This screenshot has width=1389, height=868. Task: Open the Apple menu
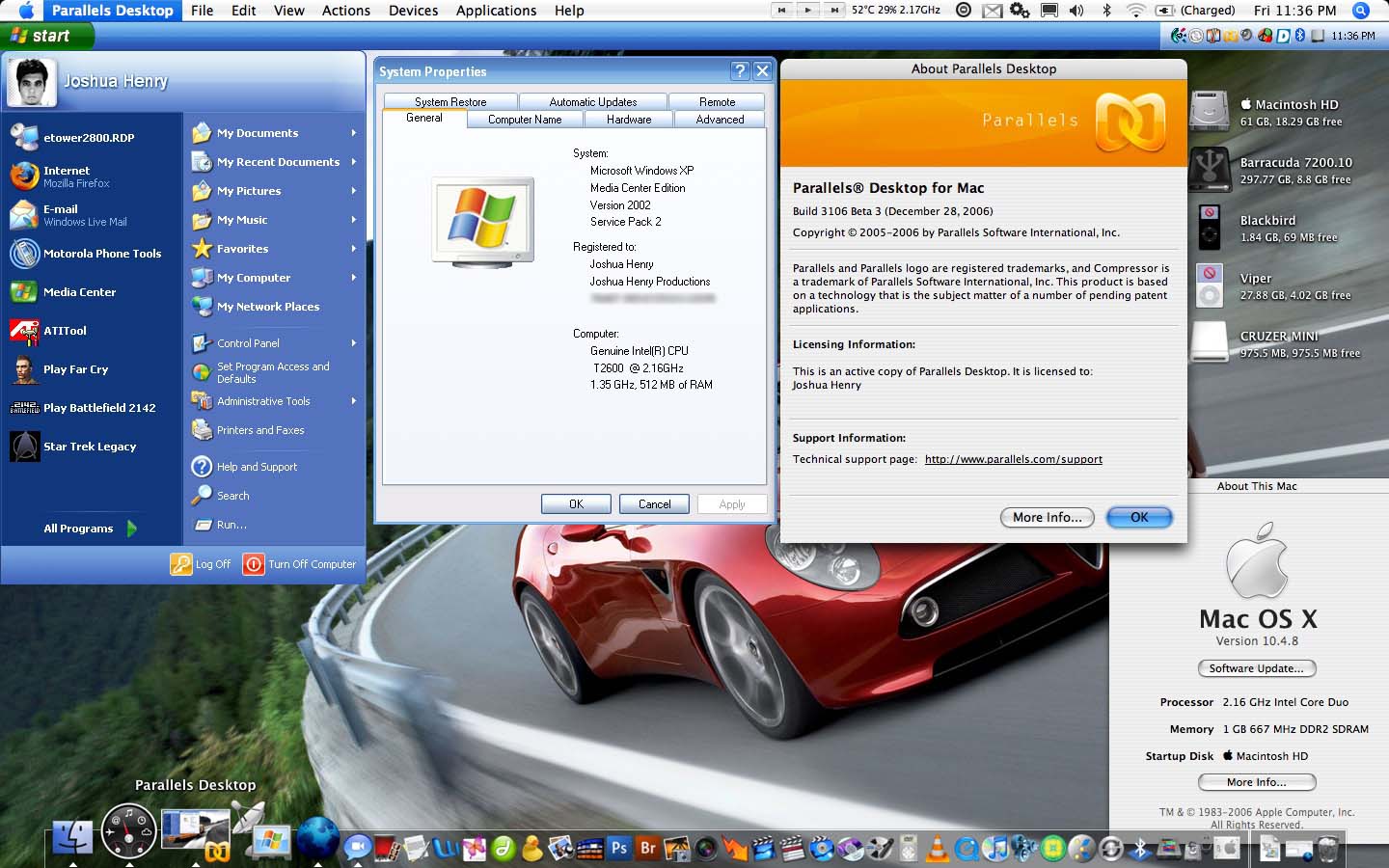(x=26, y=11)
